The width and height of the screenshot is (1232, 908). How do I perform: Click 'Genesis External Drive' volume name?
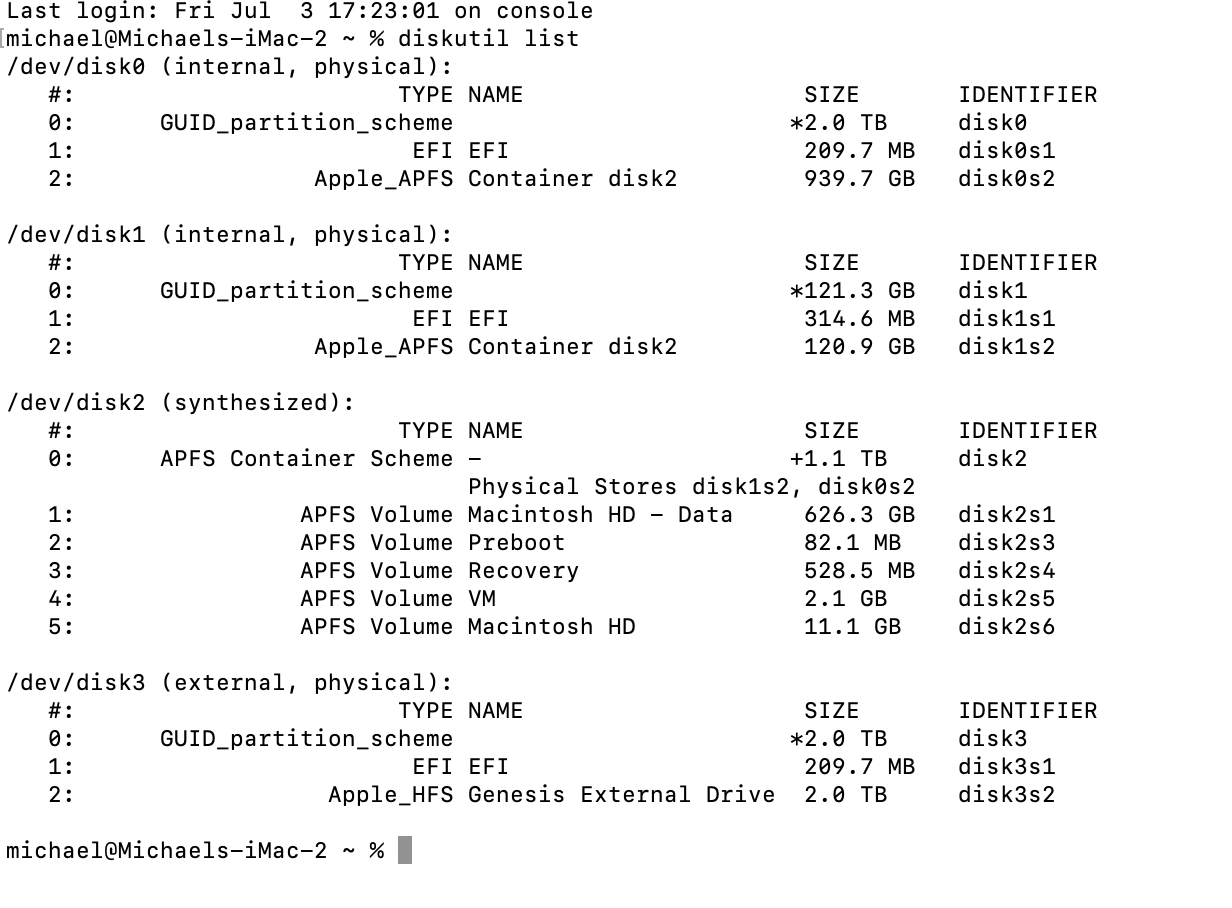point(621,795)
